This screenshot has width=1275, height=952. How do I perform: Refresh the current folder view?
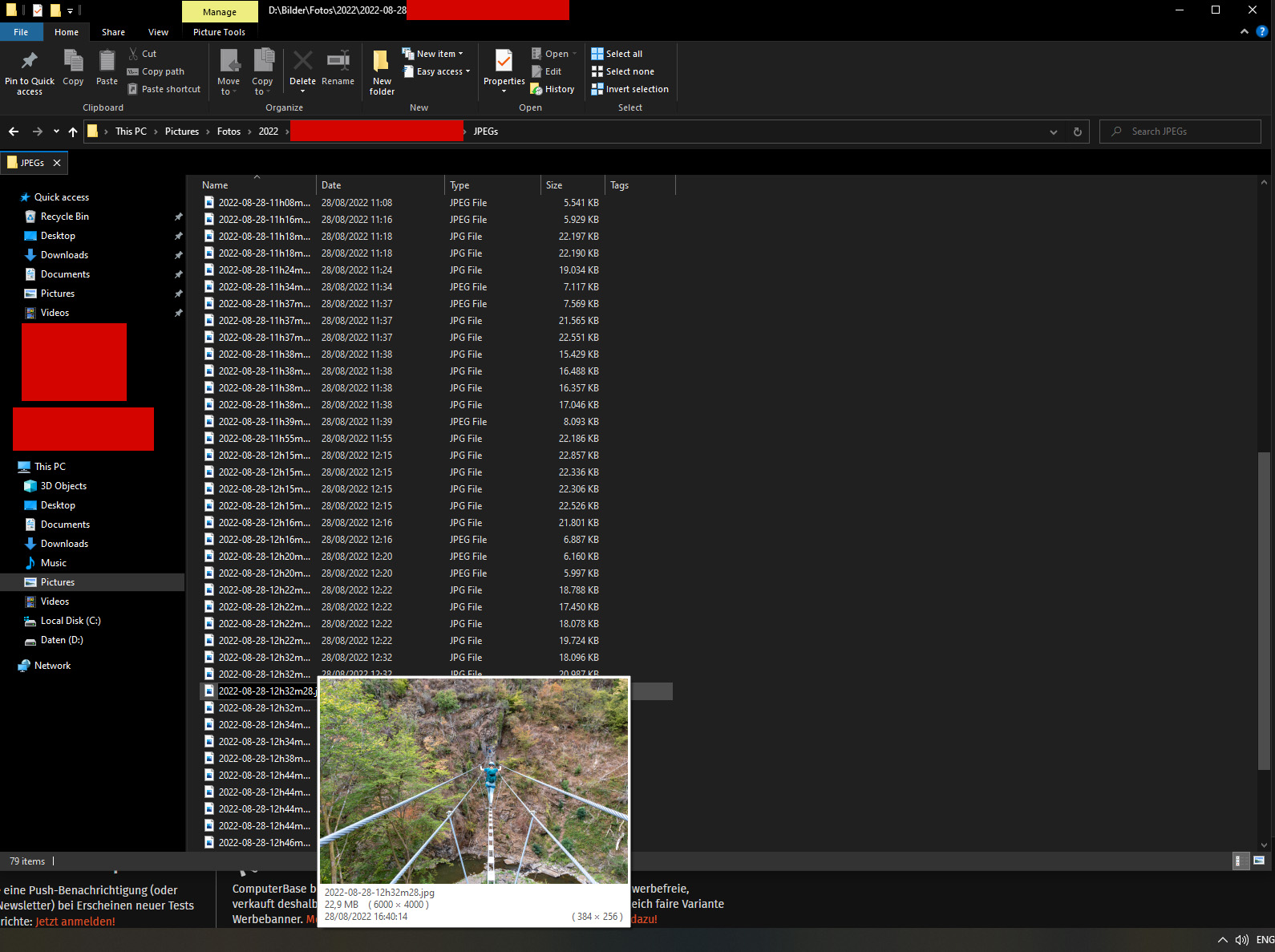pyautogui.click(x=1078, y=132)
